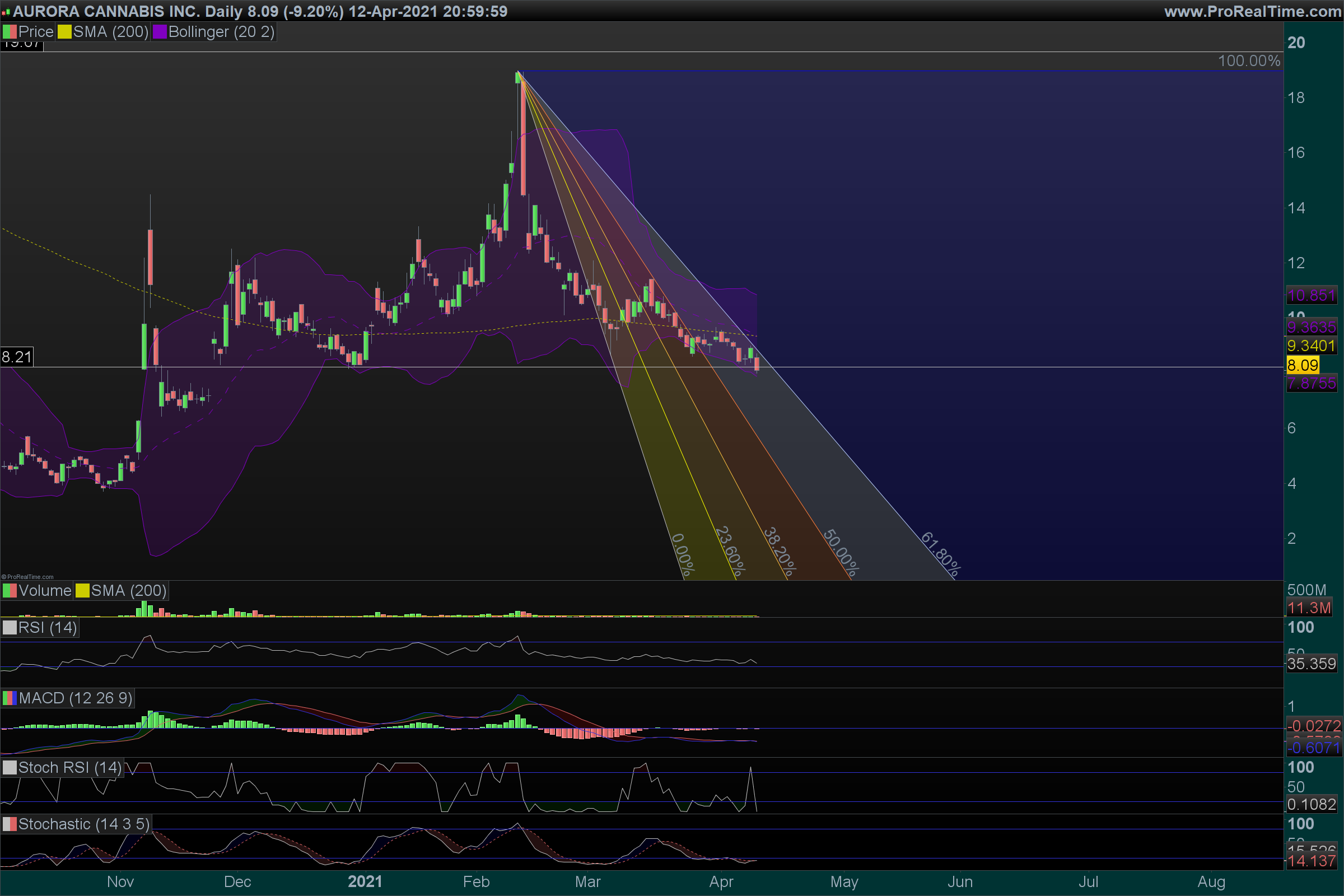Image resolution: width=1344 pixels, height=896 pixels.
Task: Click the 2021 marker on the time axis
Action: (365, 881)
